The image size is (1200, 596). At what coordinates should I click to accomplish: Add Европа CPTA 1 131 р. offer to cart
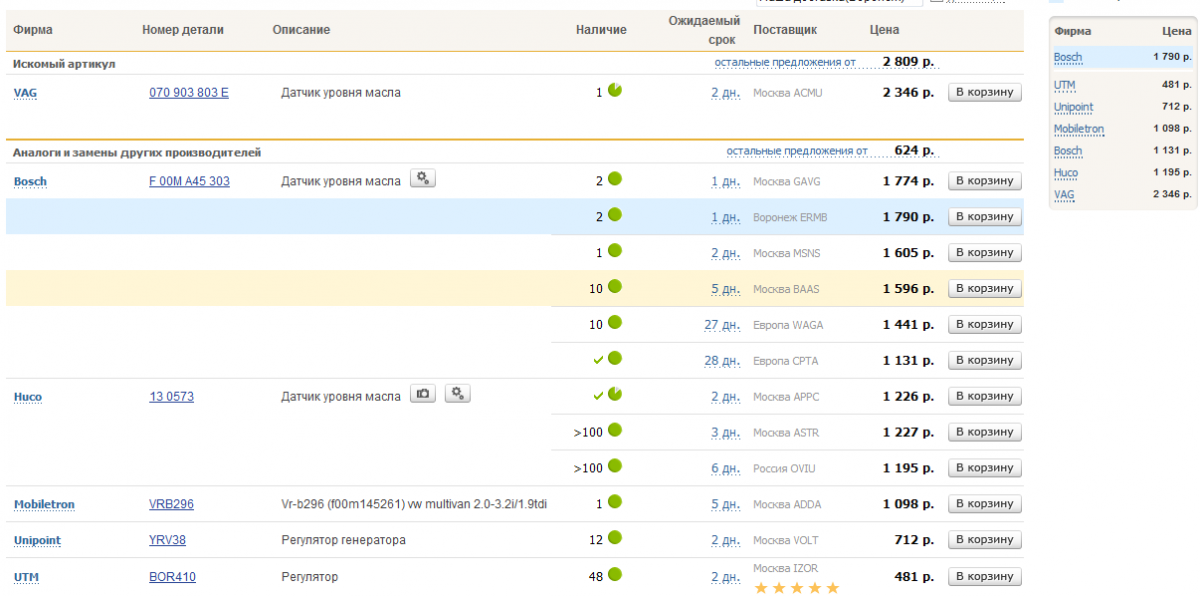[985, 361]
